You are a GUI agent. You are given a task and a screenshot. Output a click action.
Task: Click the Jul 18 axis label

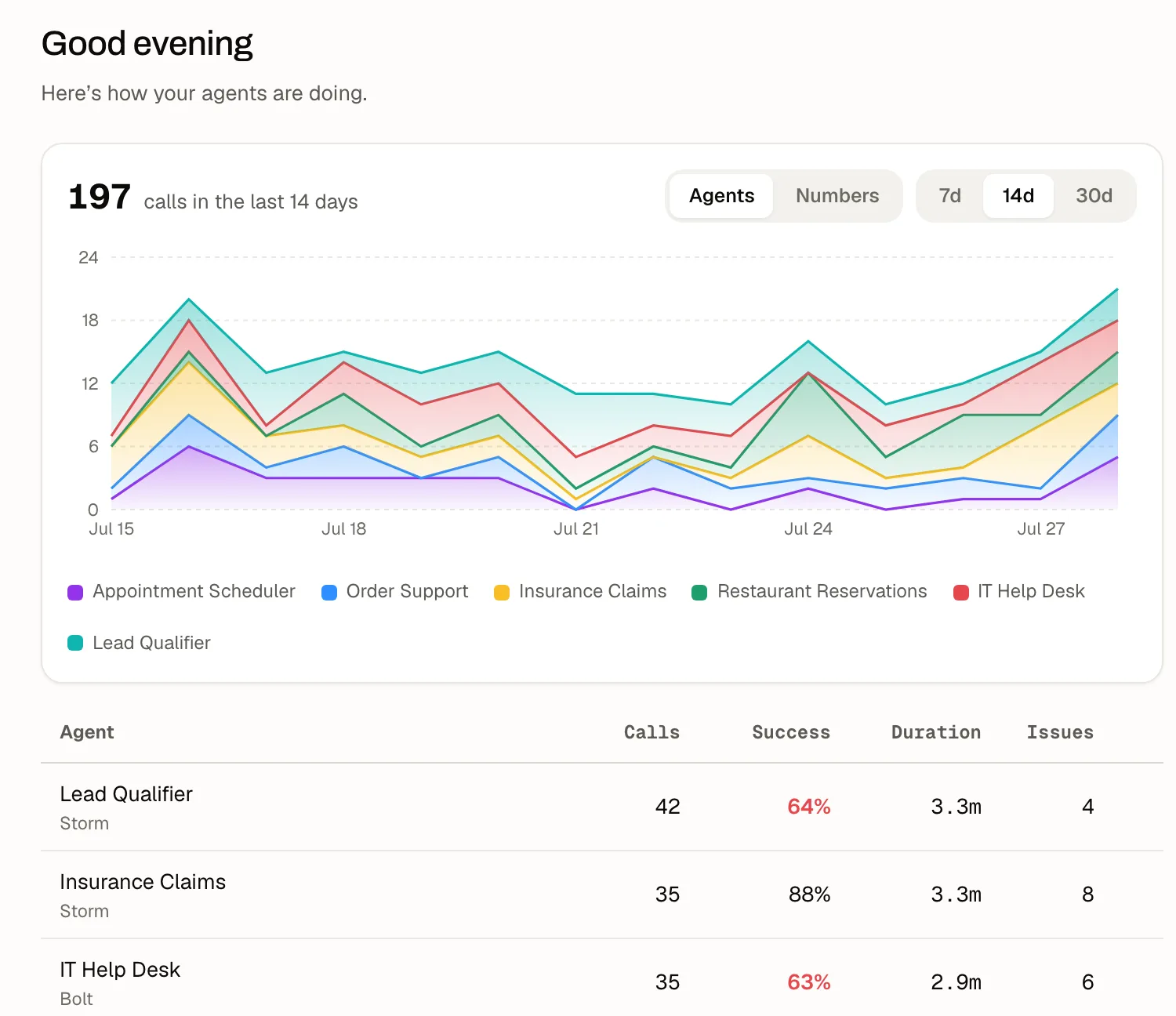point(343,529)
